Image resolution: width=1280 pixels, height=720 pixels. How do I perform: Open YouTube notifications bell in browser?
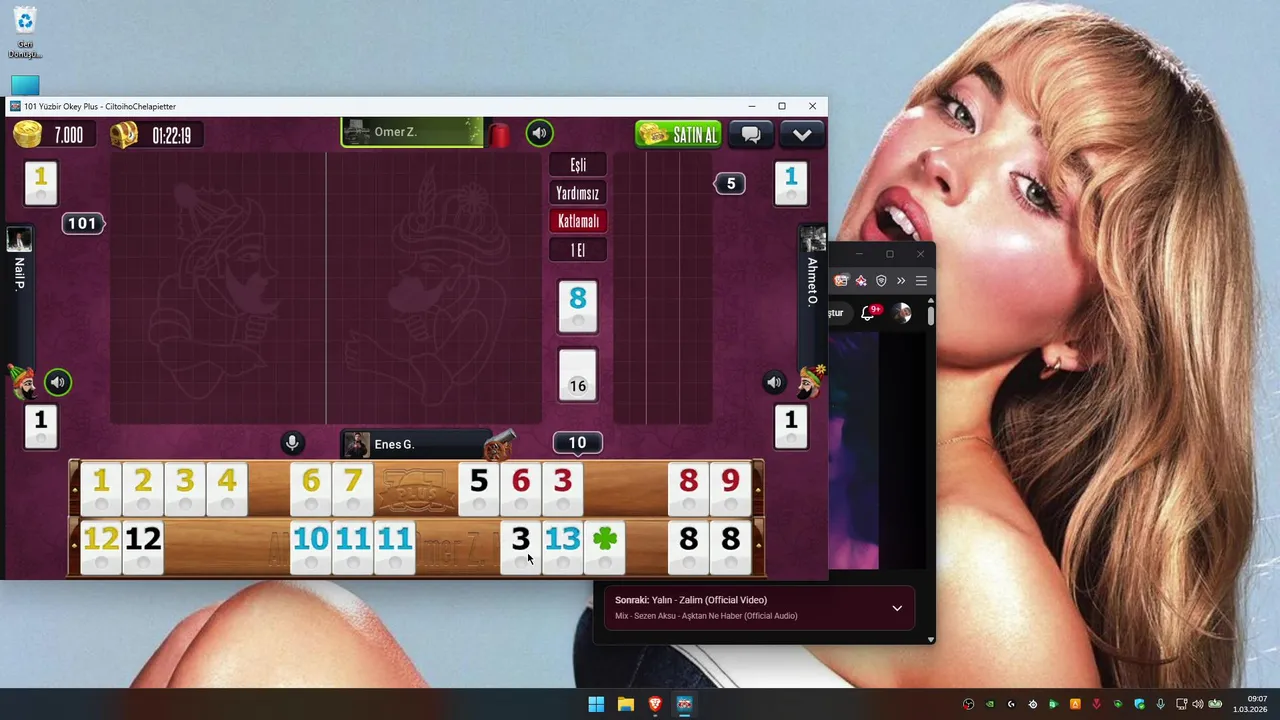[869, 312]
